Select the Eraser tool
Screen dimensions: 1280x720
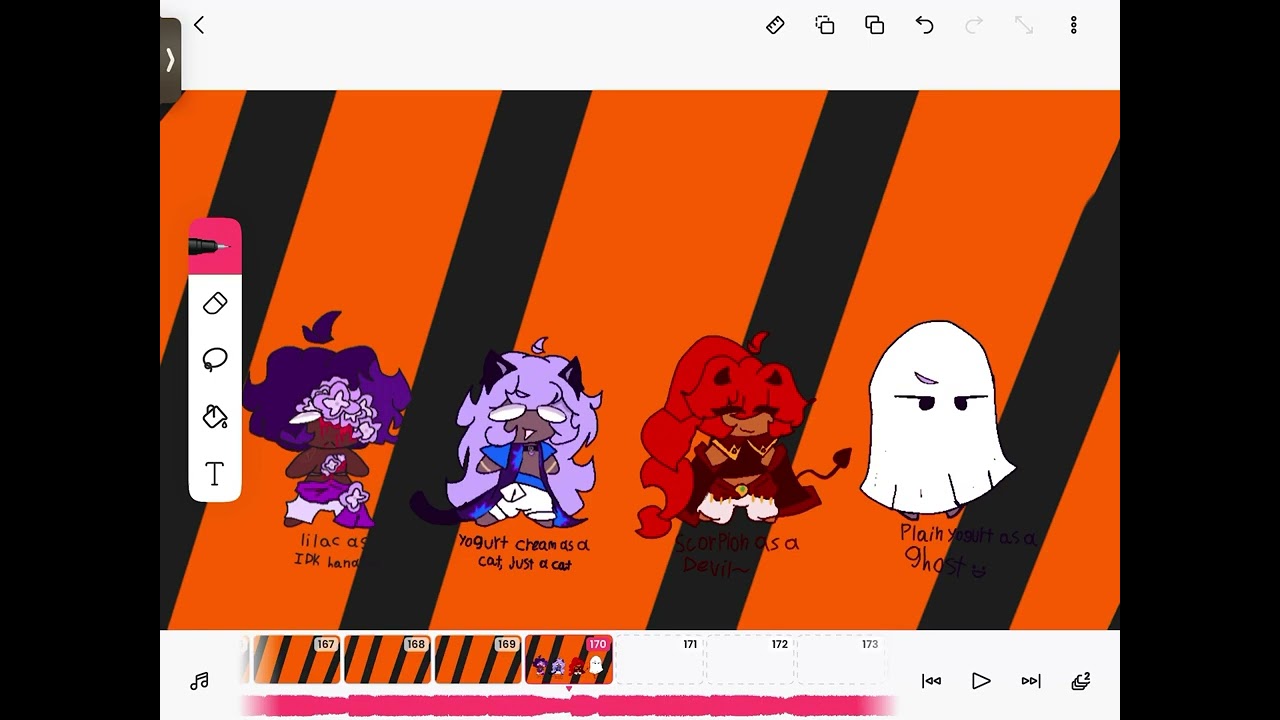[x=215, y=303]
